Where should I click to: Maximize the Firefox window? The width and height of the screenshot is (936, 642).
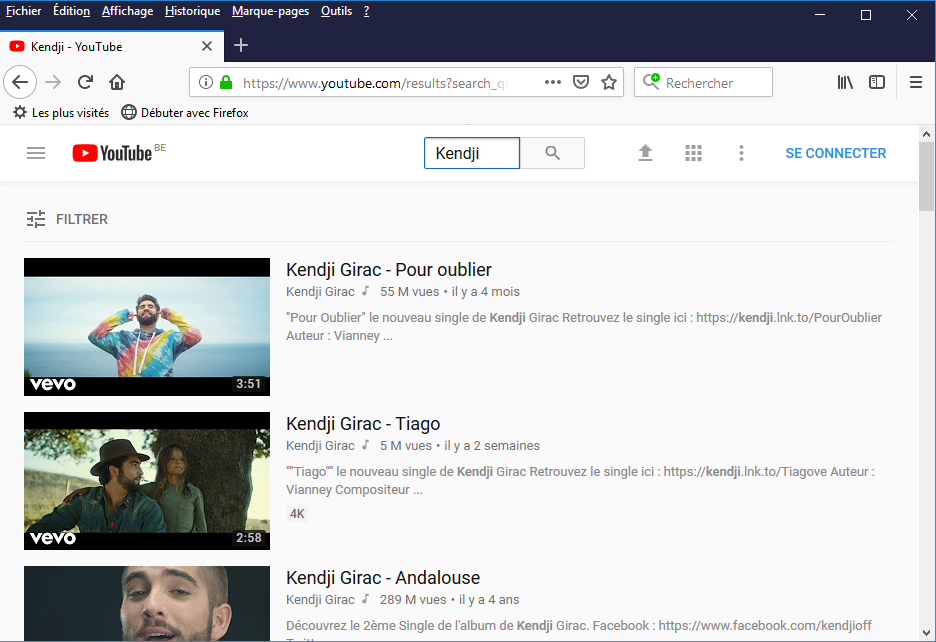click(x=866, y=15)
